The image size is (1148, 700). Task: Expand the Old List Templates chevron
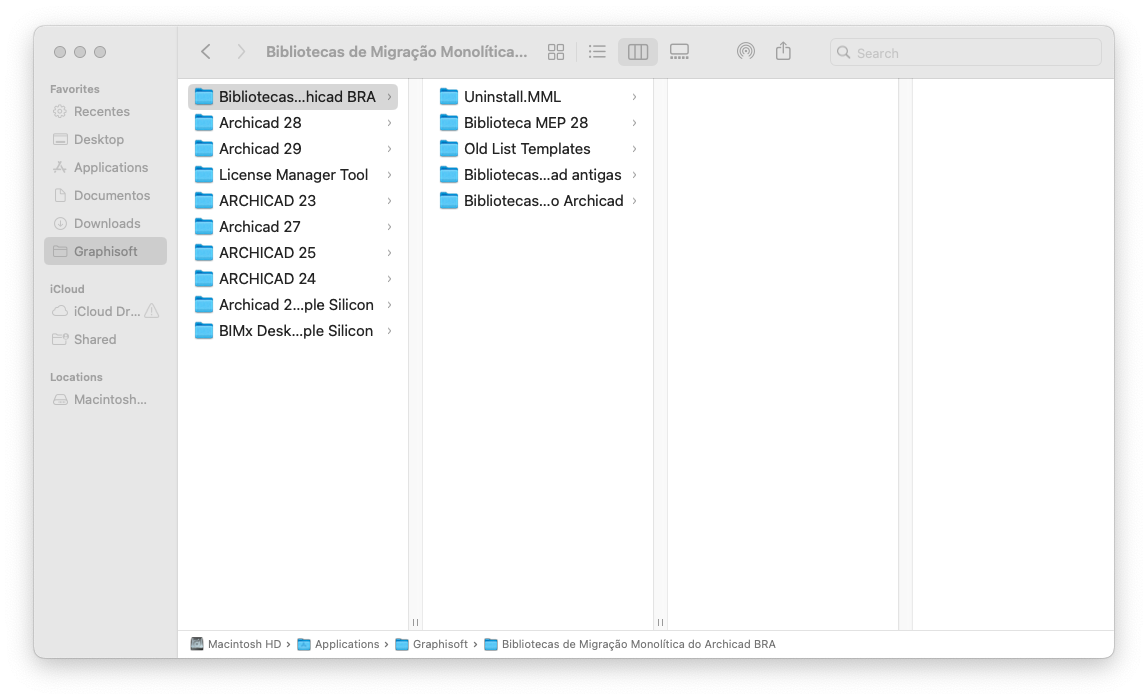[x=634, y=149]
